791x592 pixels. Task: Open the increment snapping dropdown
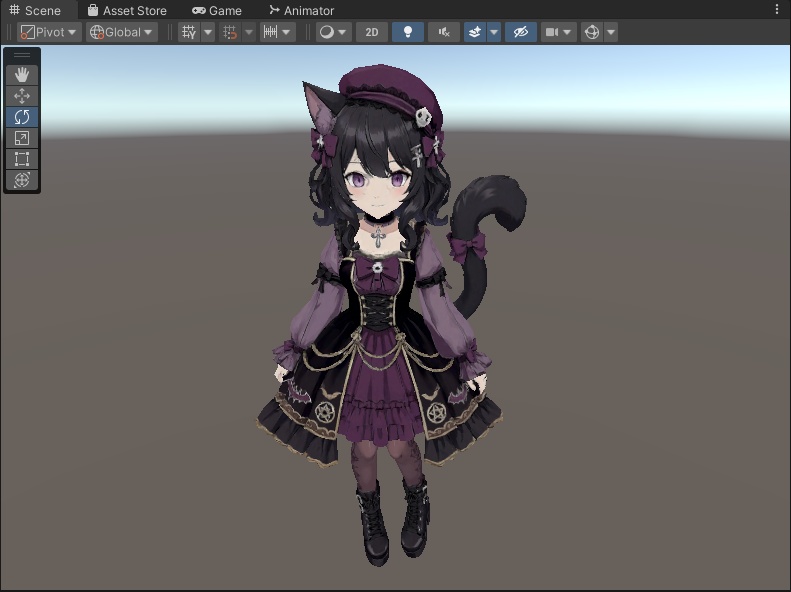click(277, 32)
